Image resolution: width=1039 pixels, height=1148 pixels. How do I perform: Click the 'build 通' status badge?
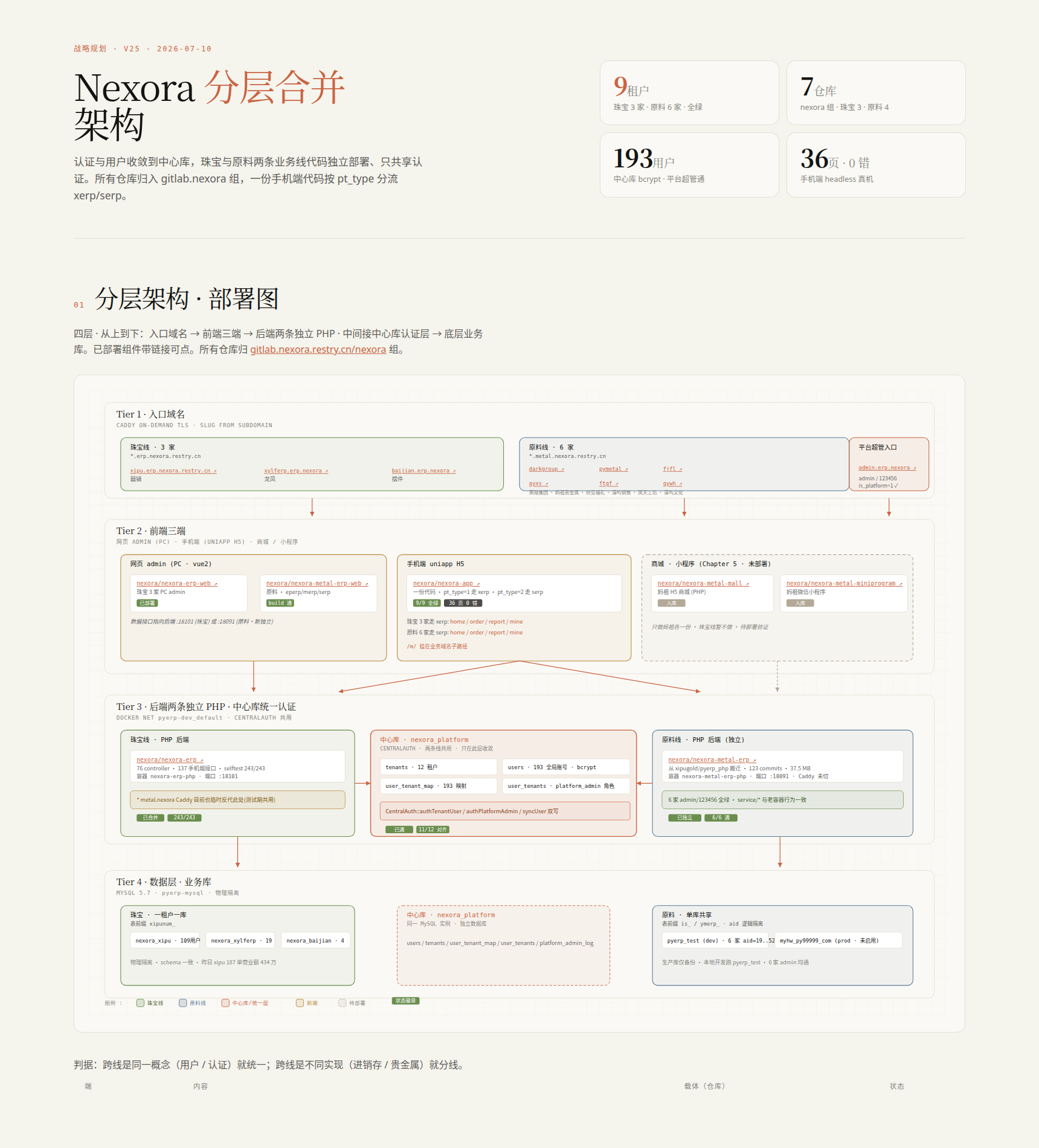pos(280,603)
